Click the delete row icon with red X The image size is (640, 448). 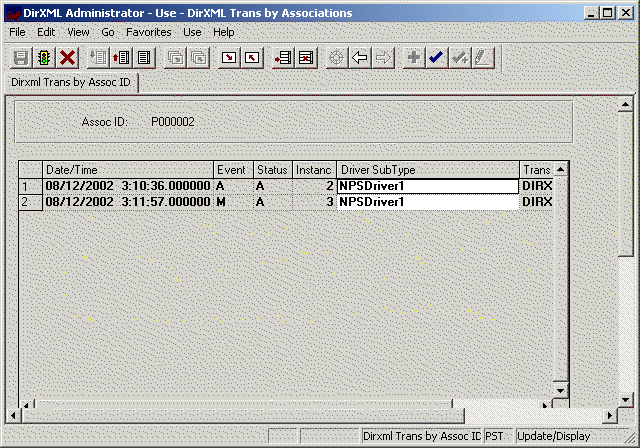[x=306, y=58]
